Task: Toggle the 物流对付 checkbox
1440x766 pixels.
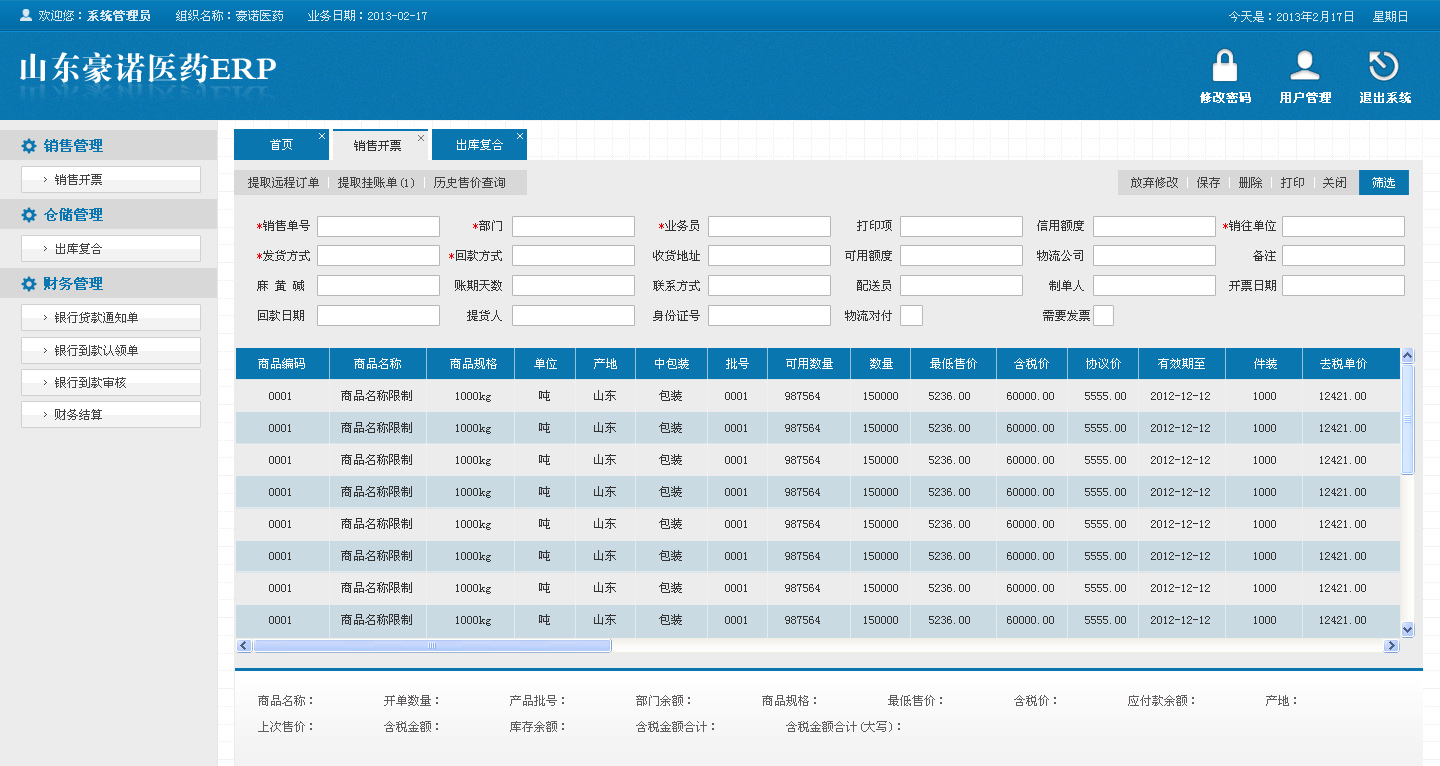Action: pyautogui.click(x=911, y=316)
